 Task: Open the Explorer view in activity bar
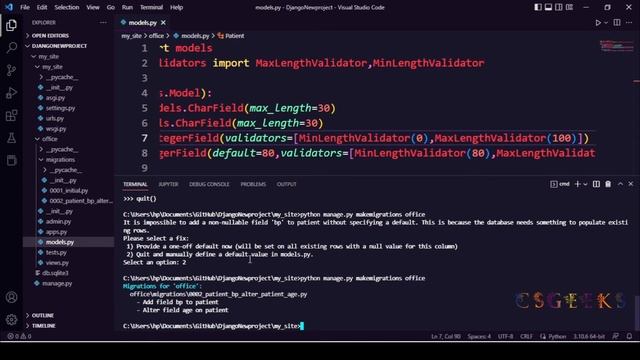coord(11,25)
